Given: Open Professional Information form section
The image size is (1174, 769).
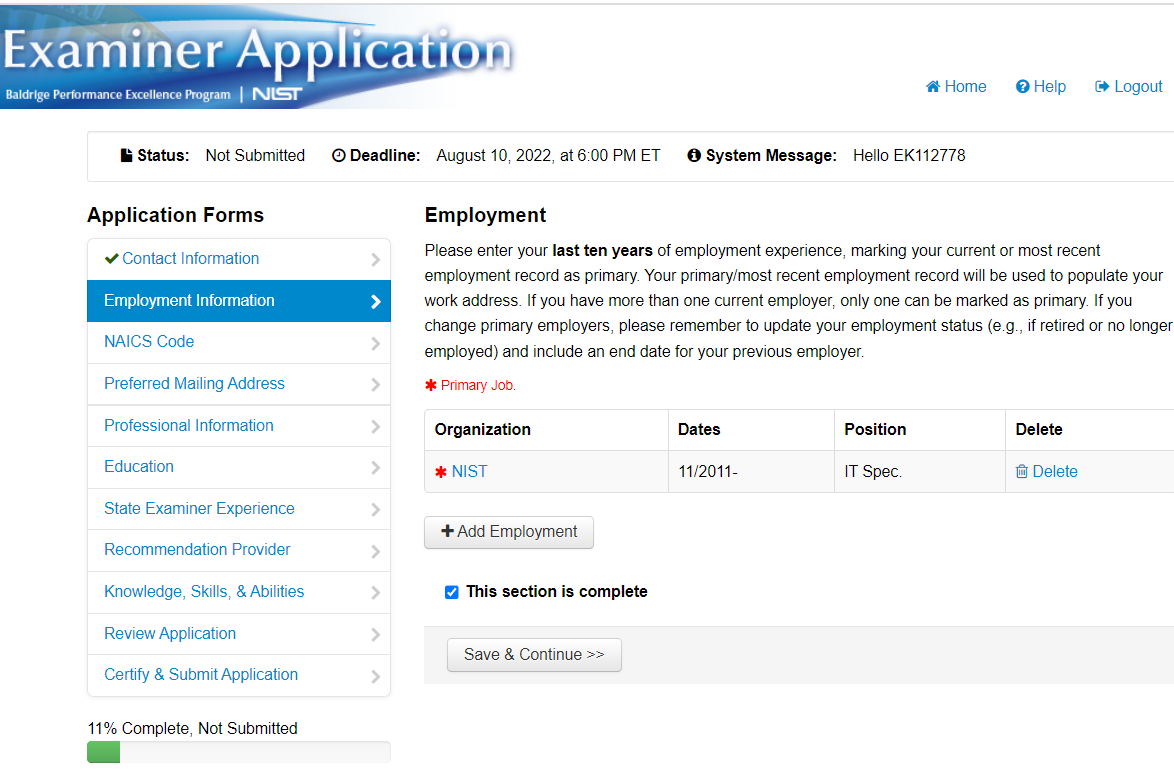Looking at the screenshot, I should point(188,425).
